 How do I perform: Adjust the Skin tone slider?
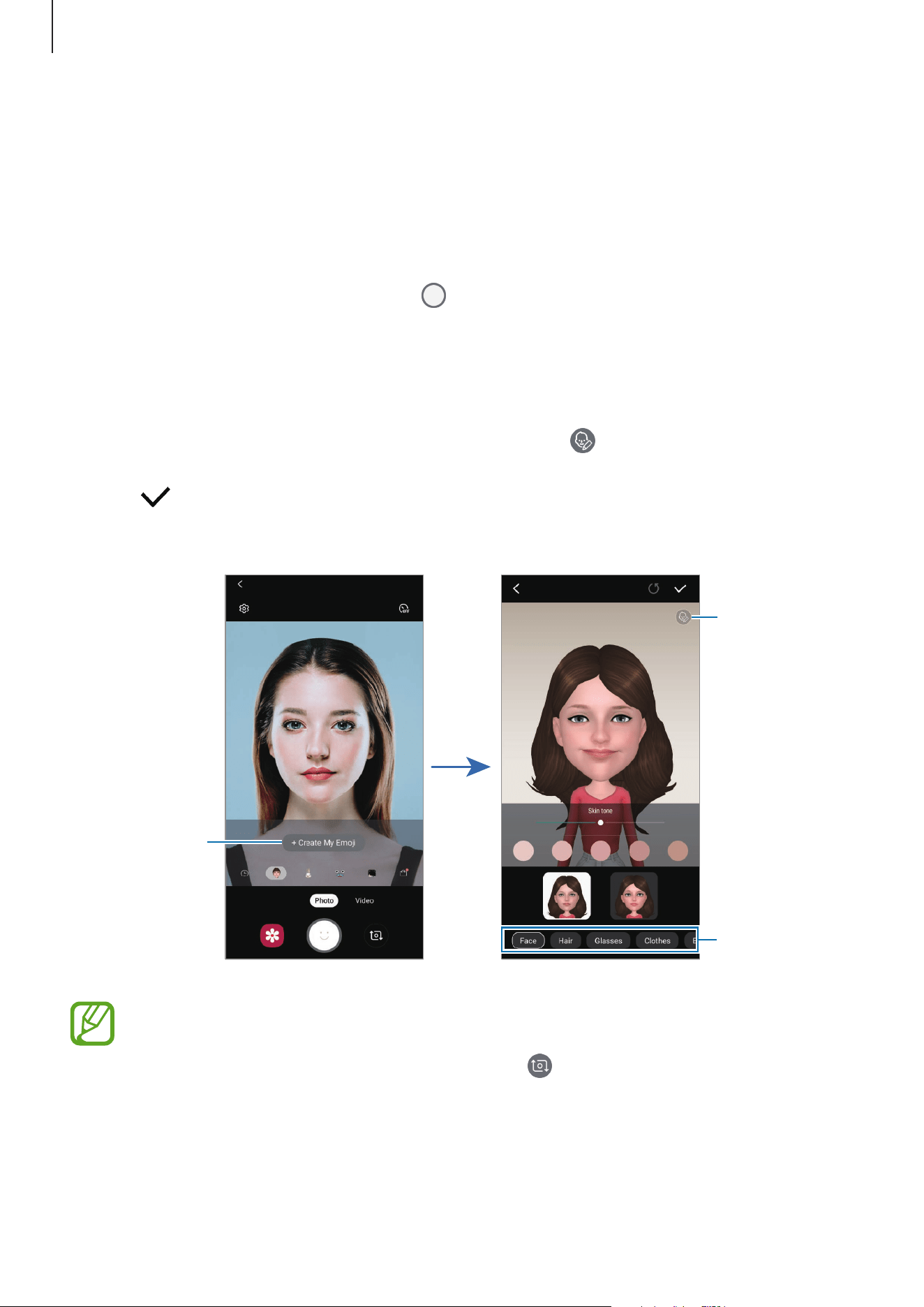pos(600,822)
